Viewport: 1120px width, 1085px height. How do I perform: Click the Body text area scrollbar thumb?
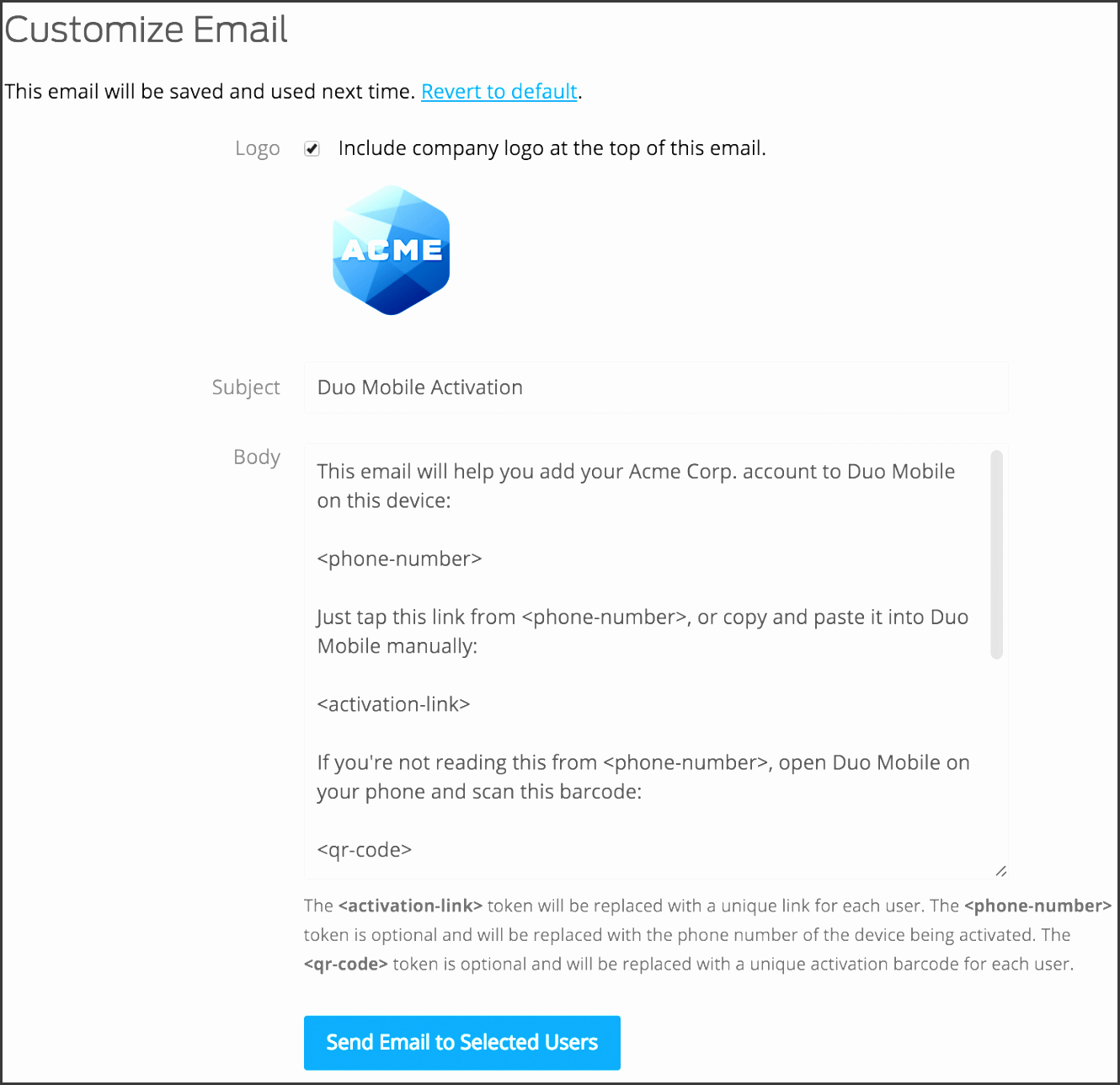click(x=997, y=554)
